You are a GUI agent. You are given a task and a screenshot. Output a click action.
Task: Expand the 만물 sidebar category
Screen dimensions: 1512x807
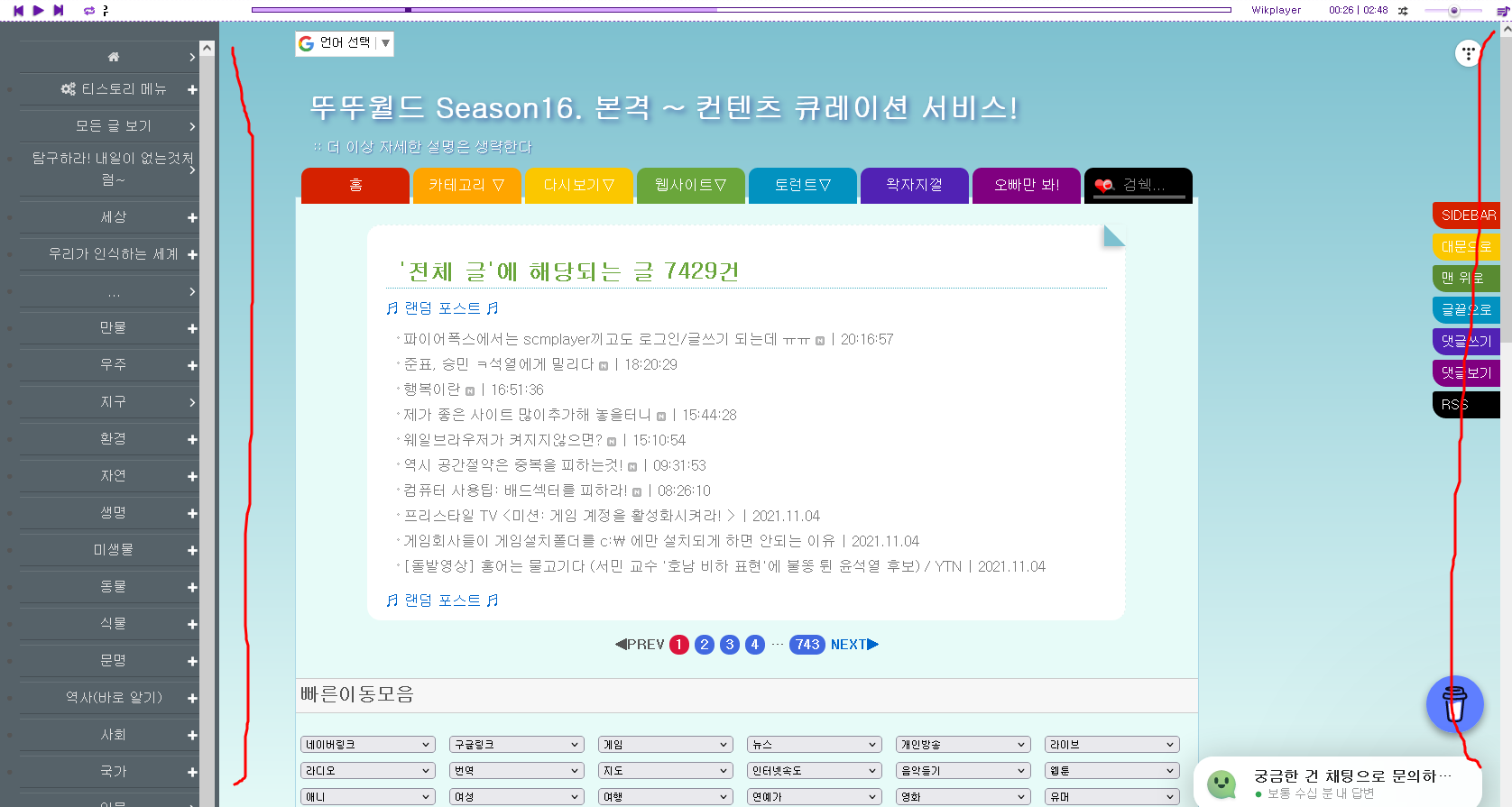192,328
